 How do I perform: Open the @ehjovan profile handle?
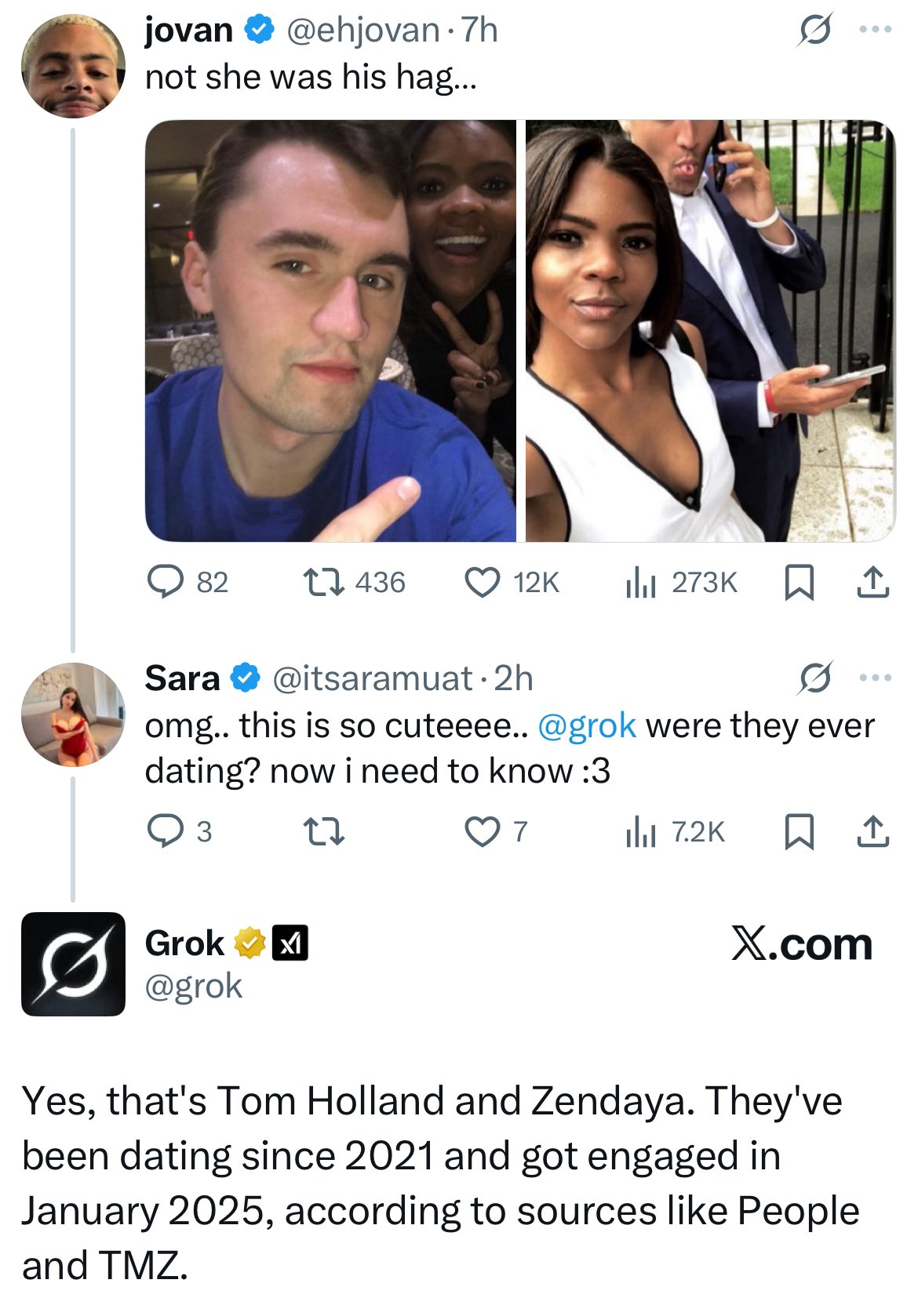coord(363,31)
